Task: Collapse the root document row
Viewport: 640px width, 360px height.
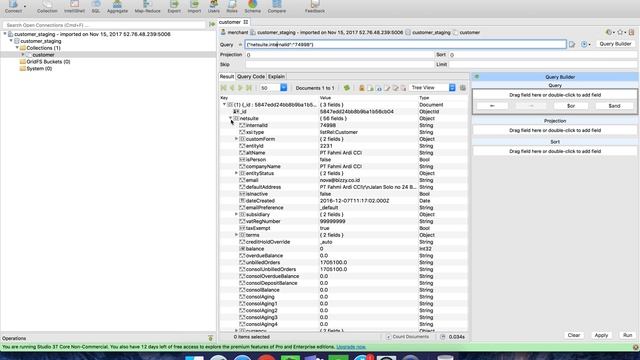Action: [x=224, y=104]
